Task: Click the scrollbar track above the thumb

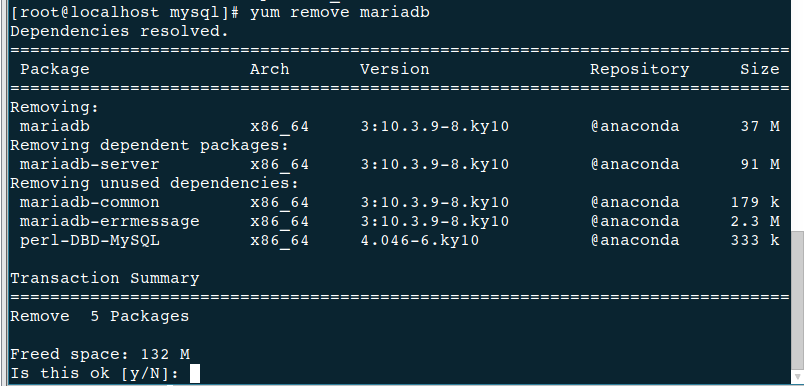Action: [797, 114]
